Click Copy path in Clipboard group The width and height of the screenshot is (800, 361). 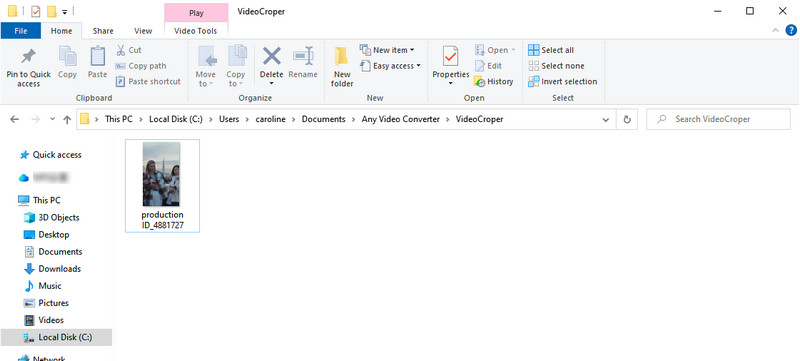[141, 66]
